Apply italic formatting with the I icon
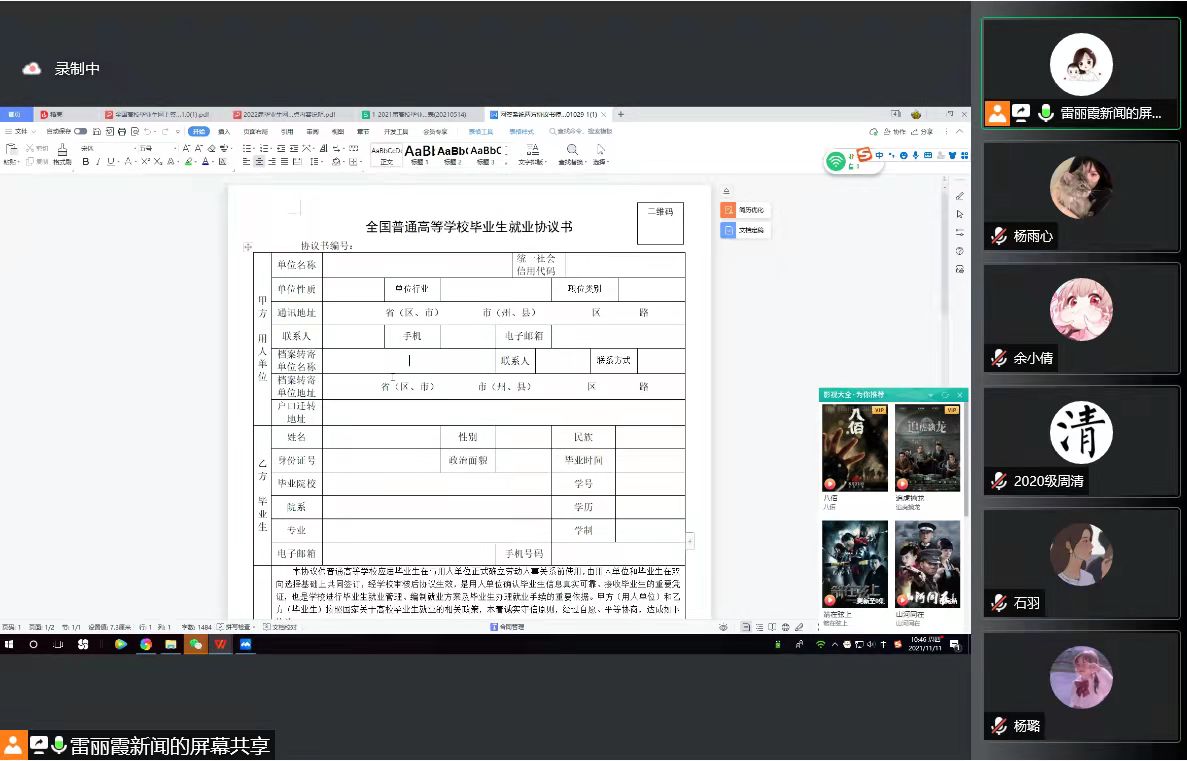Image resolution: width=1187 pixels, height=761 pixels. pos(99,162)
